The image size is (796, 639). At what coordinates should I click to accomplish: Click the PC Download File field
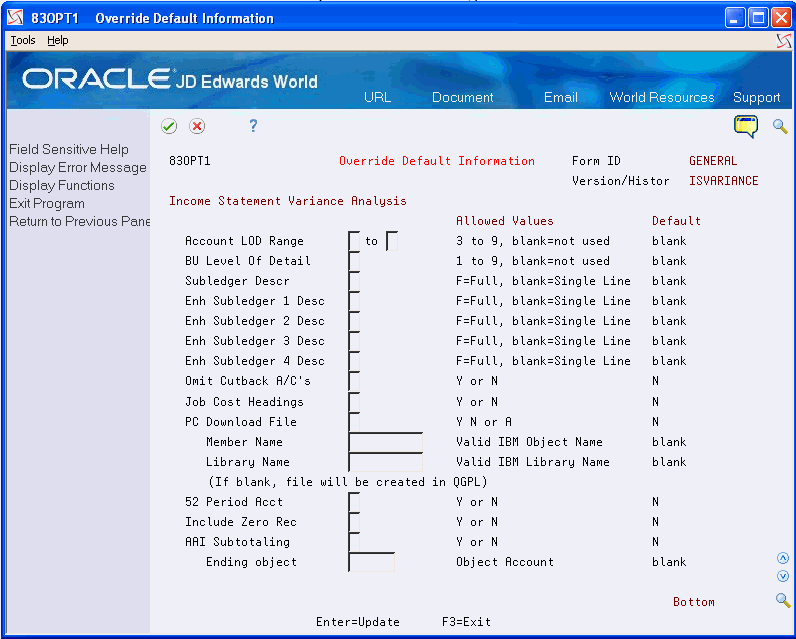(x=354, y=422)
